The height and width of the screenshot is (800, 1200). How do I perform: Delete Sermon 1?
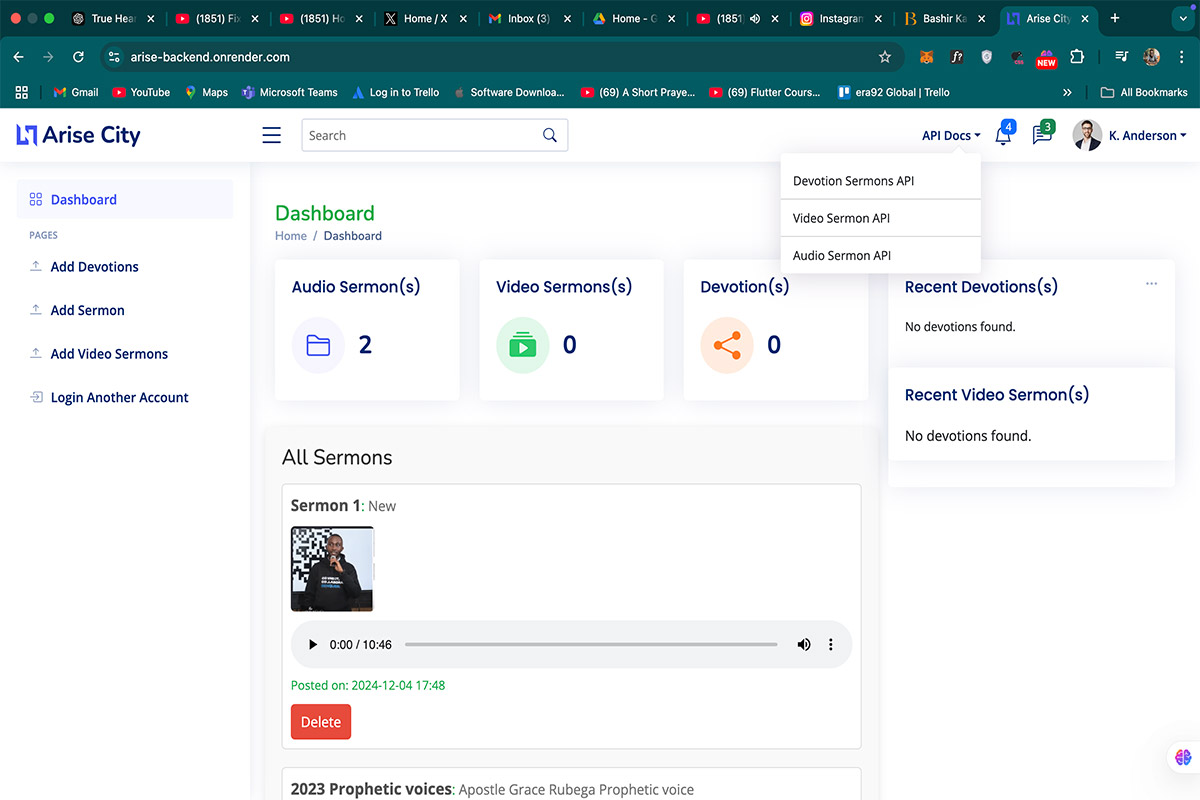(320, 722)
